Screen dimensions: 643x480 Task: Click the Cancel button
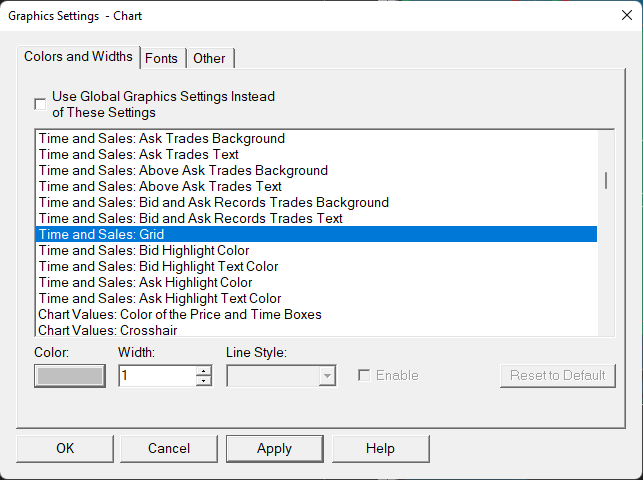169,449
